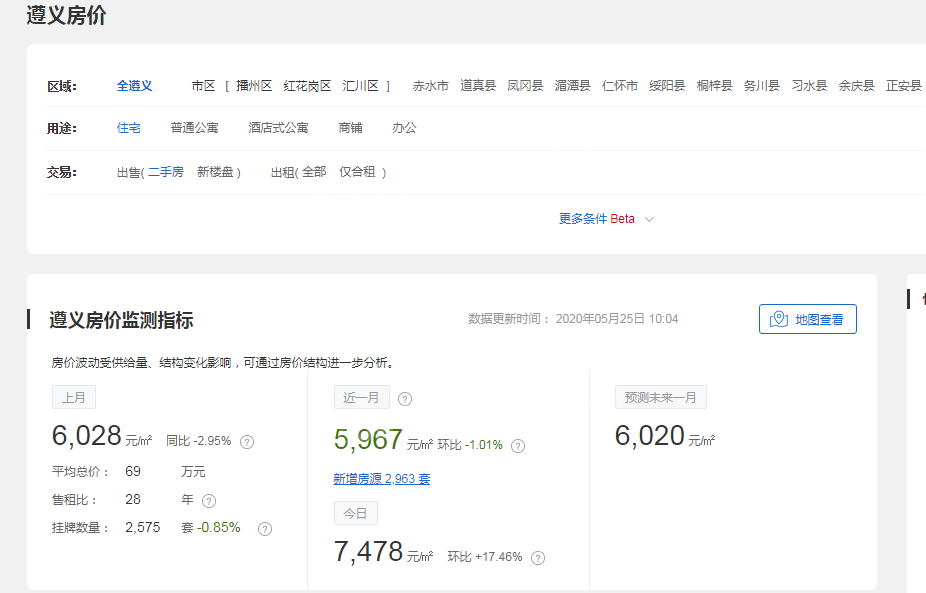Image resolution: width=926 pixels, height=593 pixels.
Task: Choose 全部 rental option
Action: tap(314, 172)
